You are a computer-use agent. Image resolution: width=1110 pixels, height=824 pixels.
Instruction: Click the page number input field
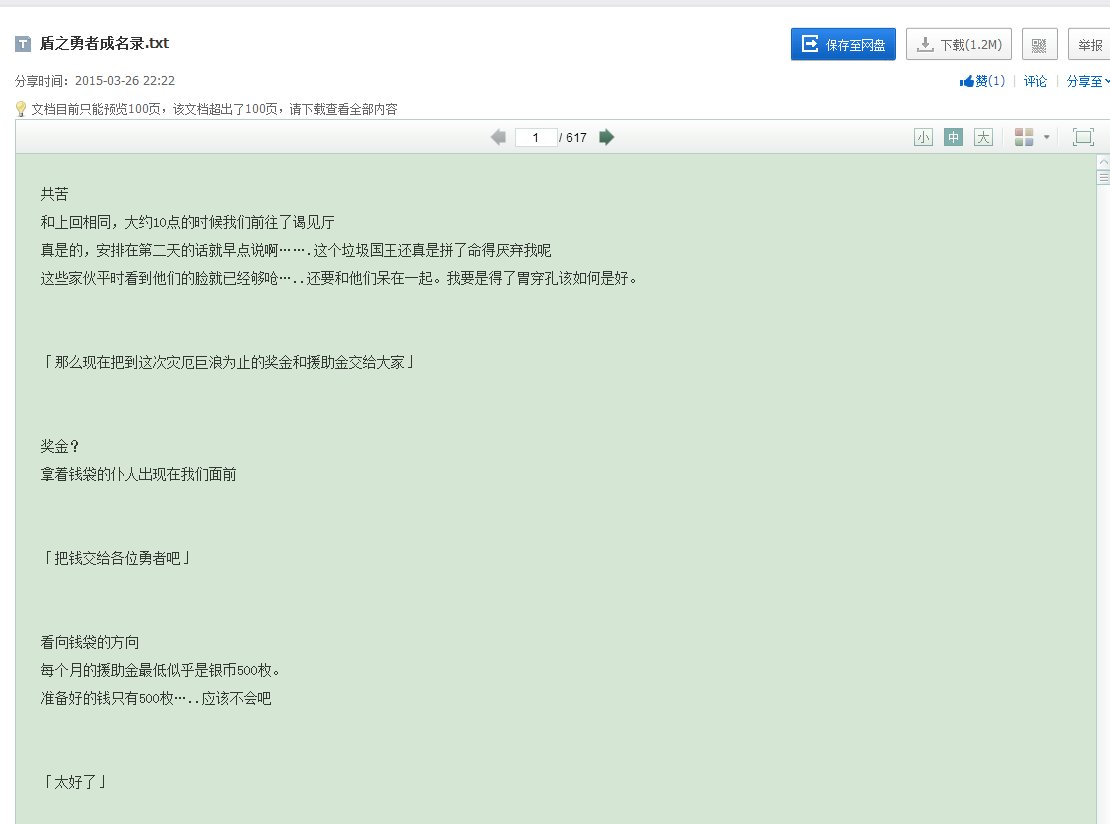(536, 137)
